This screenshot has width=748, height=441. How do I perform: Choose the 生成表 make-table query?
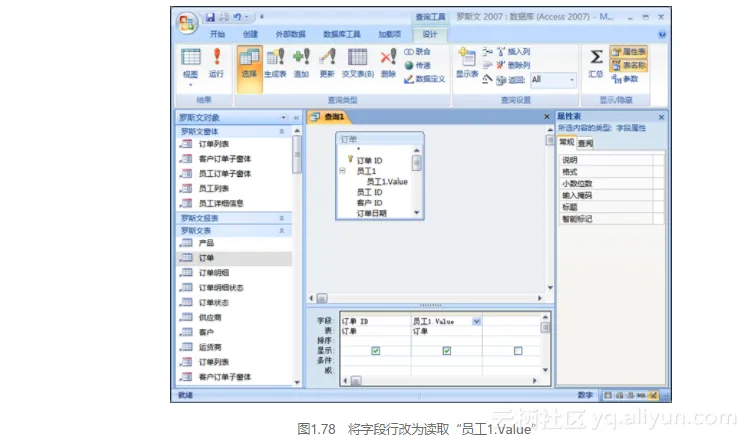pos(275,63)
